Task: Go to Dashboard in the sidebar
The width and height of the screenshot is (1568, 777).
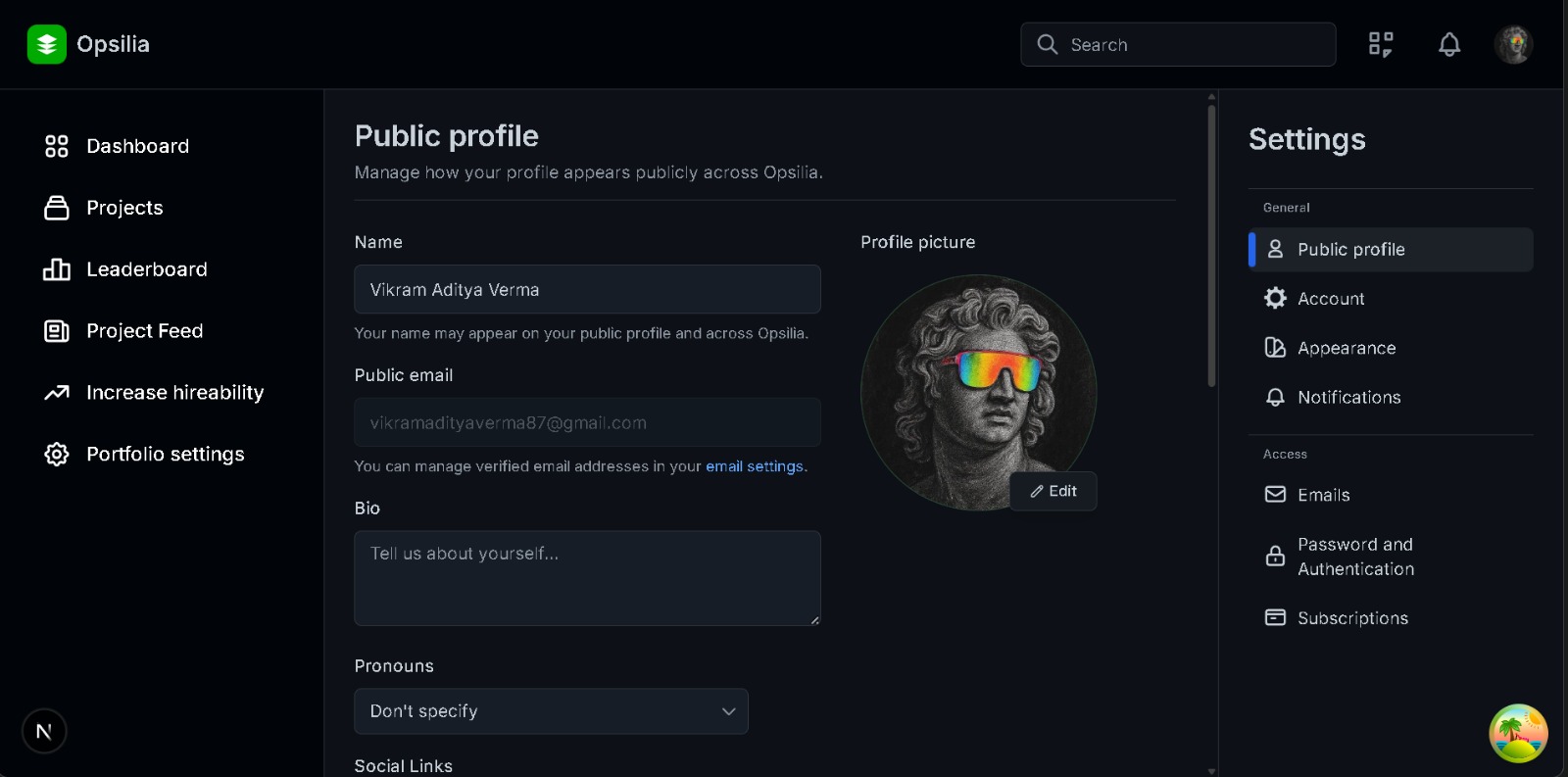Action: pos(137,146)
